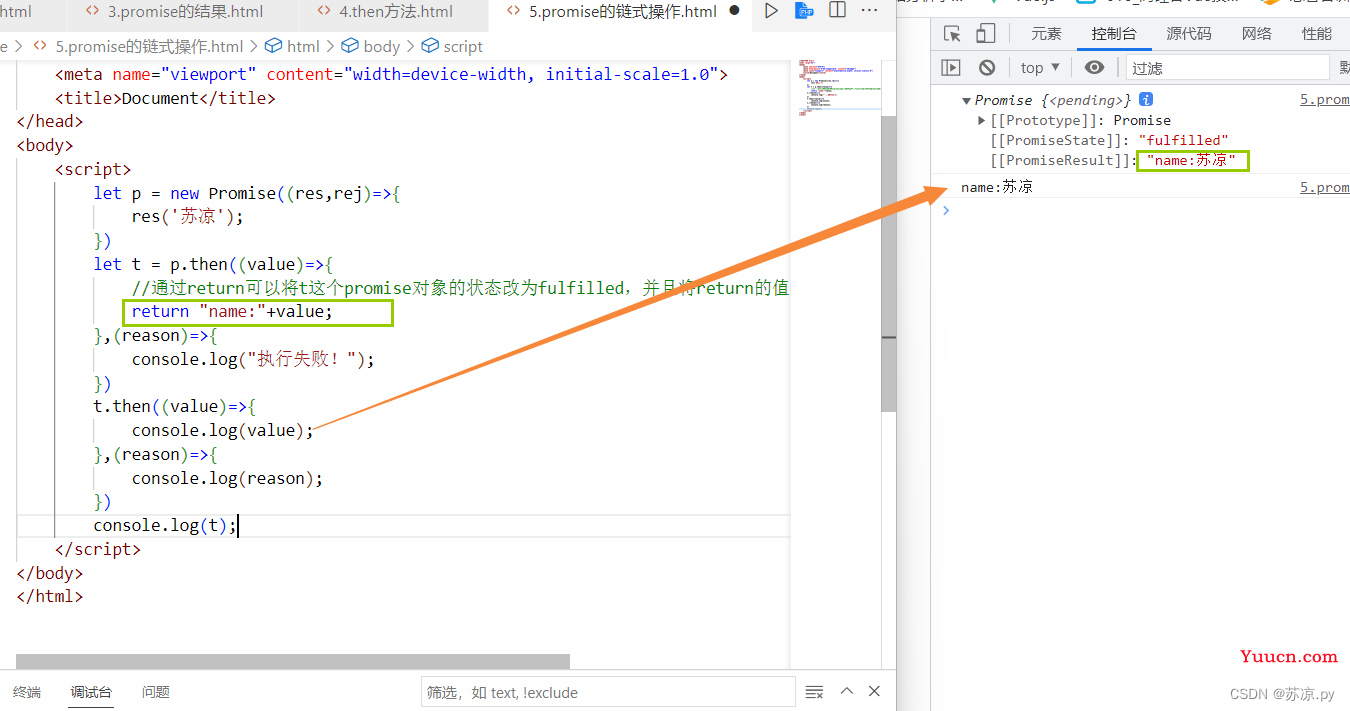The height and width of the screenshot is (711, 1350).
Task: Open the source link beside name:苏凉 log
Action: 1324,187
